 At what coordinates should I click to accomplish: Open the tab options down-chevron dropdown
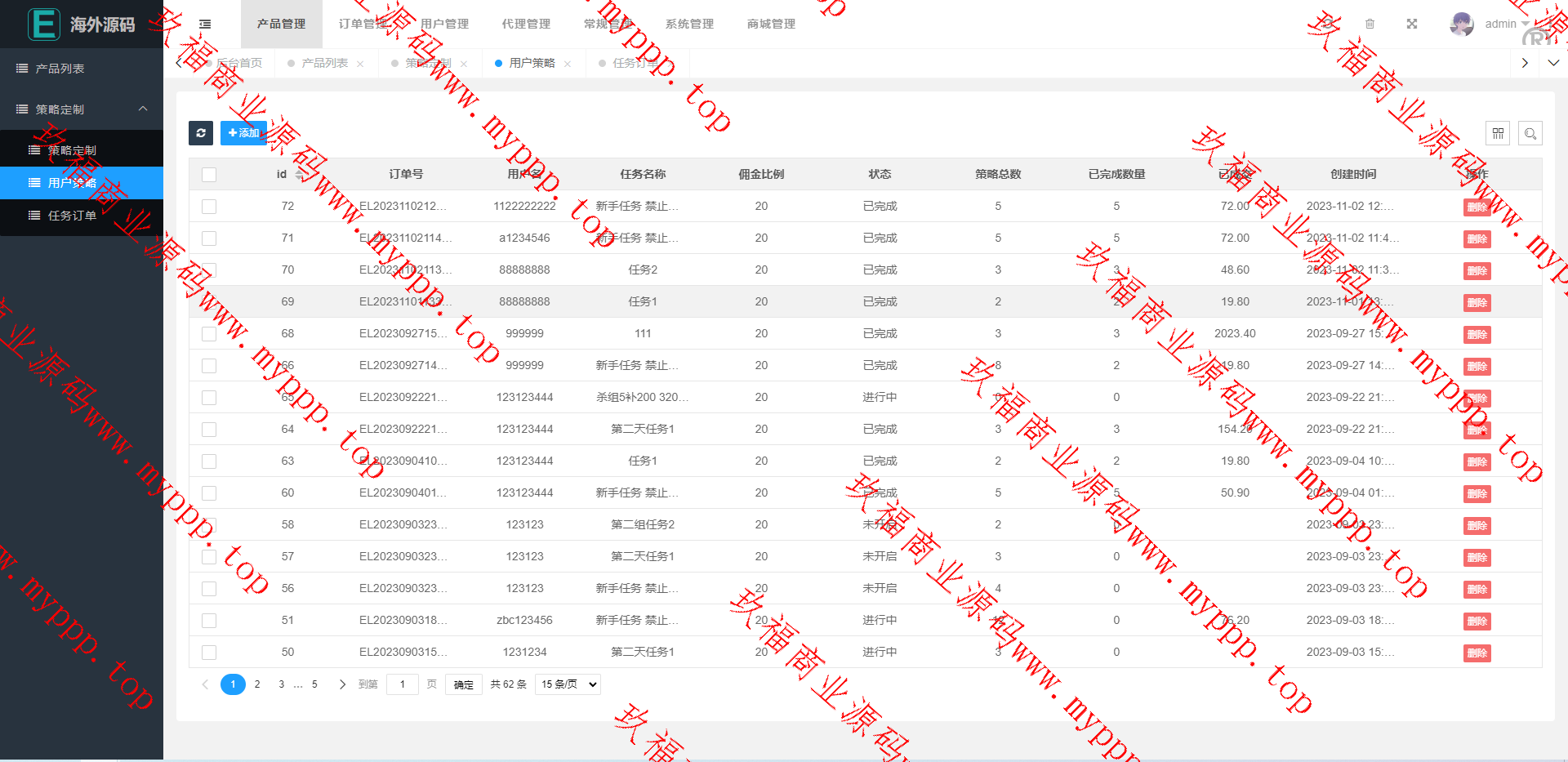[1553, 63]
